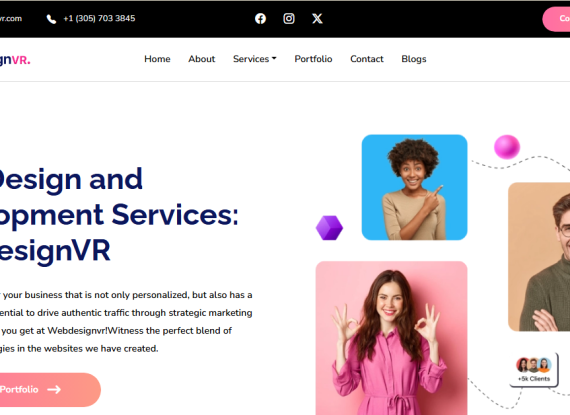Open the X (Twitter) social icon
The image size is (570, 415).
tap(317, 19)
